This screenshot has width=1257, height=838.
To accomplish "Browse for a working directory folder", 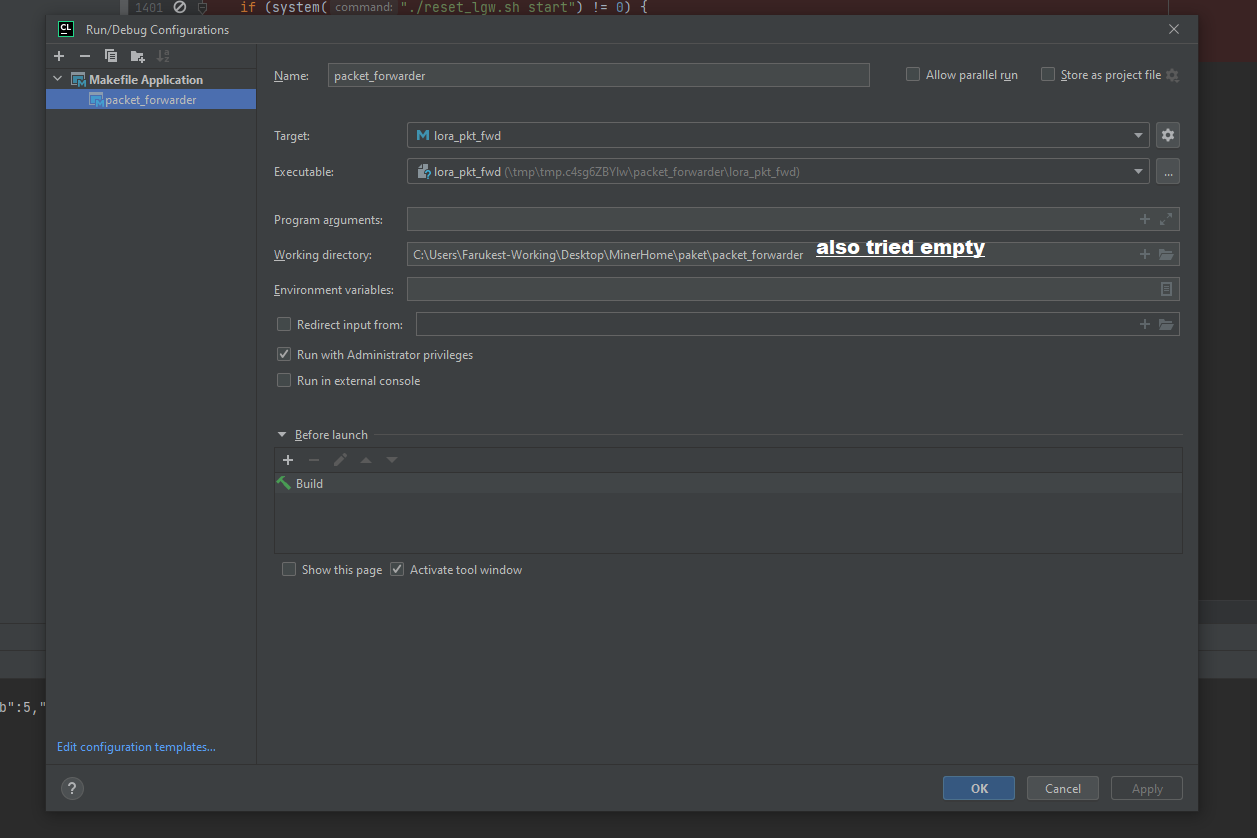I will [1166, 254].
